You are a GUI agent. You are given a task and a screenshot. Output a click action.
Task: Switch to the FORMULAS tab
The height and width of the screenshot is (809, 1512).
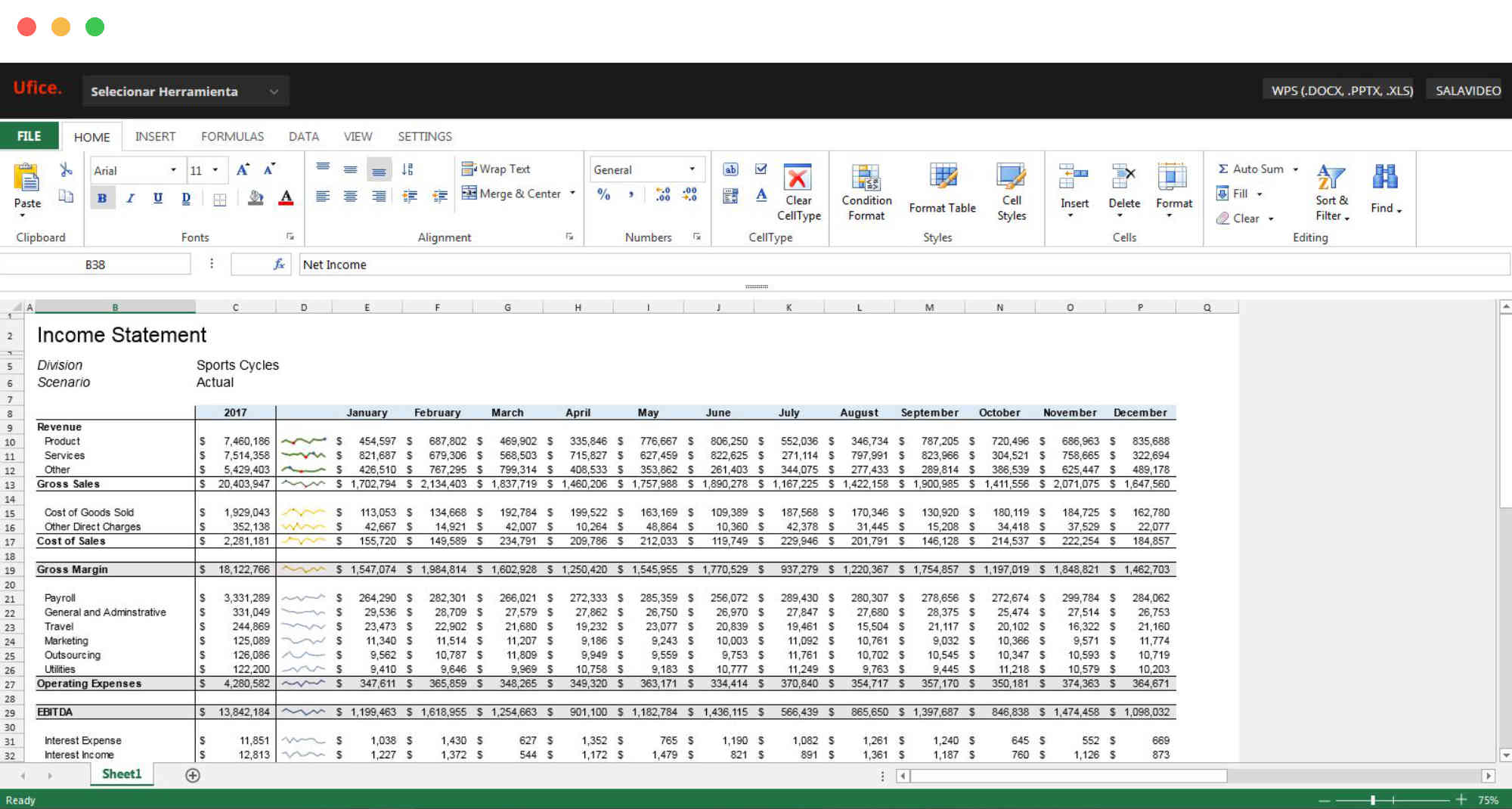click(x=232, y=137)
